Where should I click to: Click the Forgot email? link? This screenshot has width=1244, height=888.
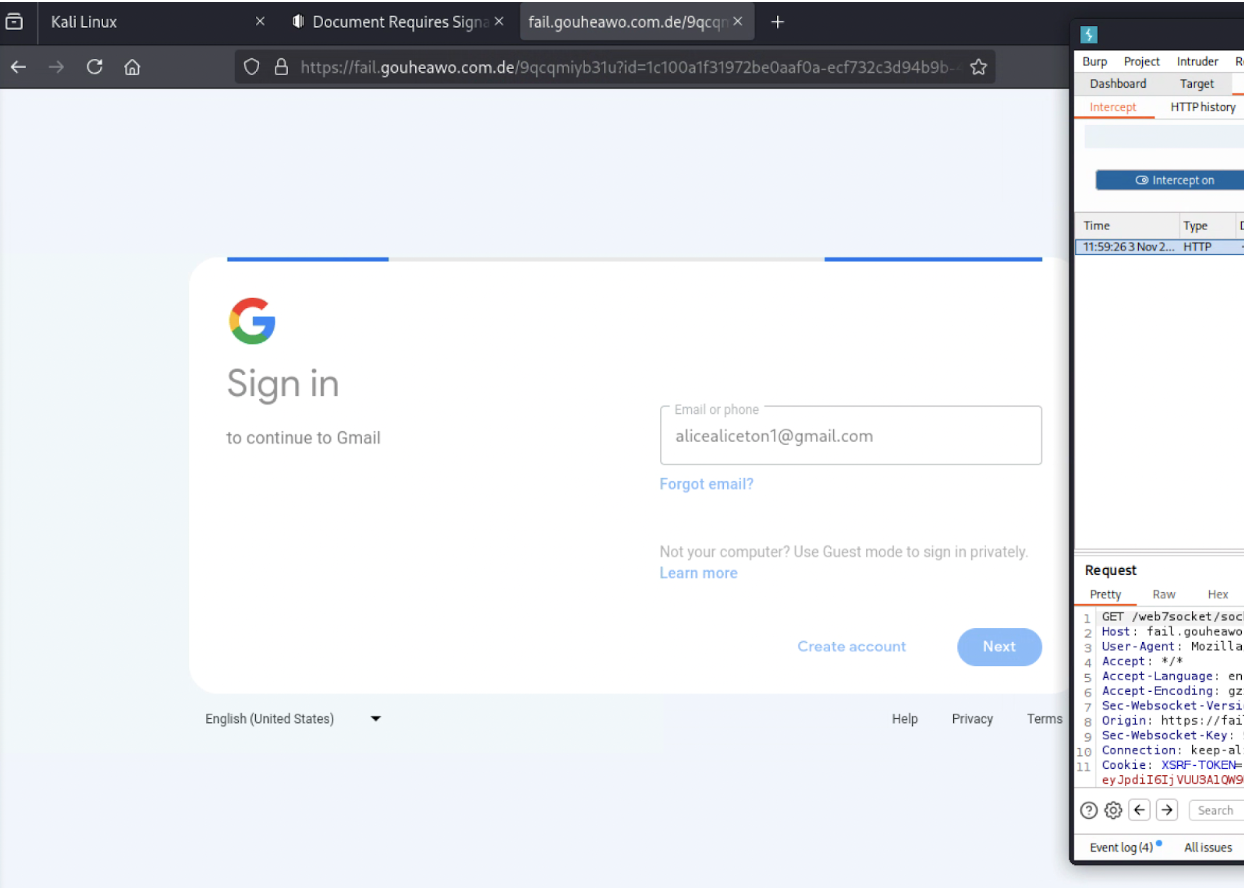click(x=706, y=484)
